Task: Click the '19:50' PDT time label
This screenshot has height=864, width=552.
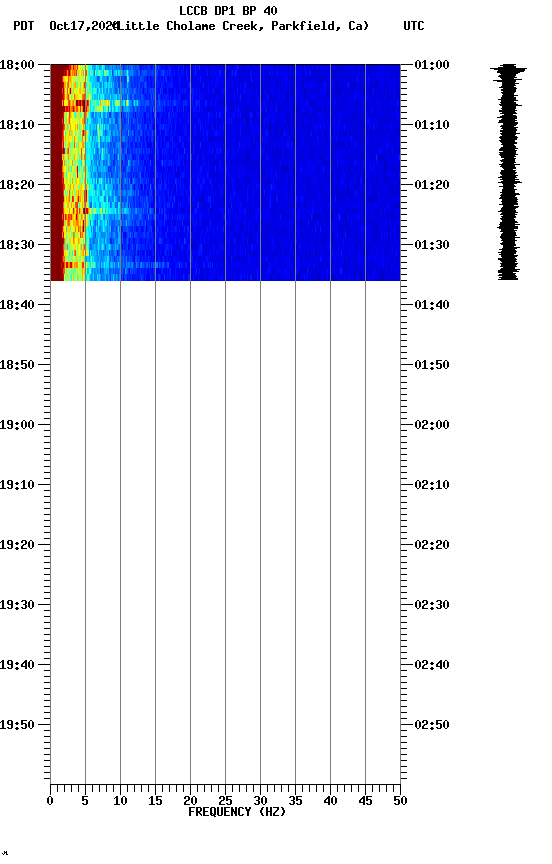Action: pos(17,725)
